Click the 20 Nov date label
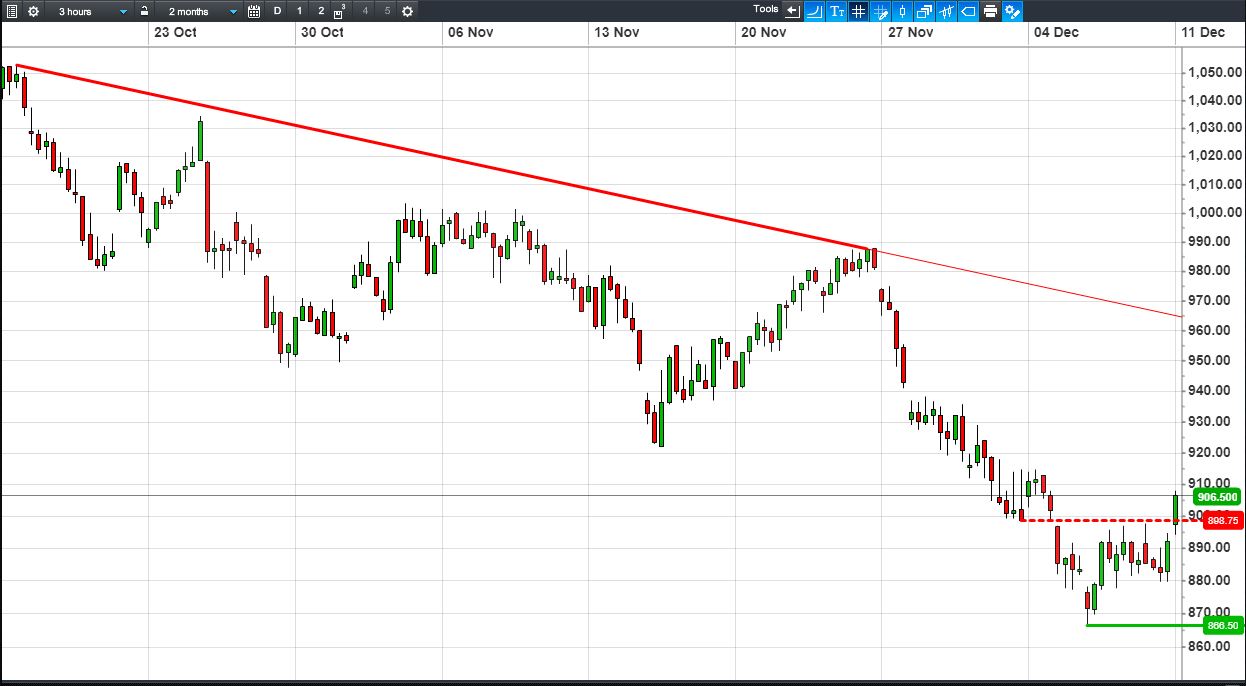 click(x=764, y=32)
